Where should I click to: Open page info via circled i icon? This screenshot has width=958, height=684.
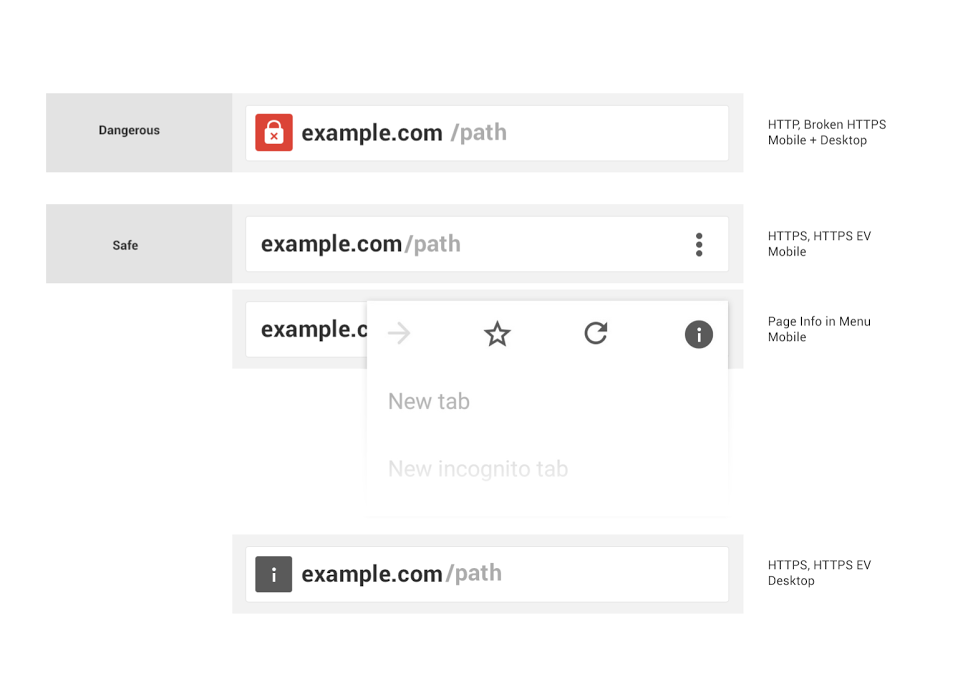[x=699, y=334]
